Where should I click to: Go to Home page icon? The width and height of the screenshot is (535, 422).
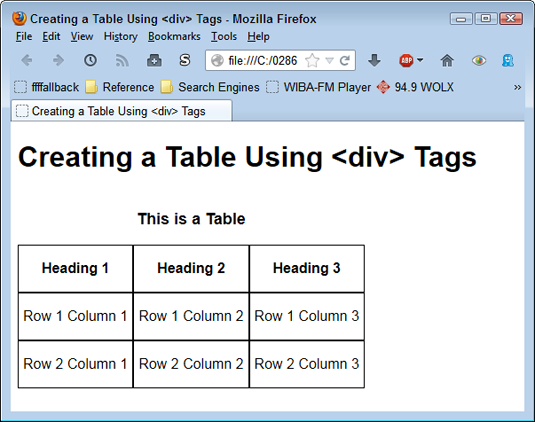coord(447,61)
